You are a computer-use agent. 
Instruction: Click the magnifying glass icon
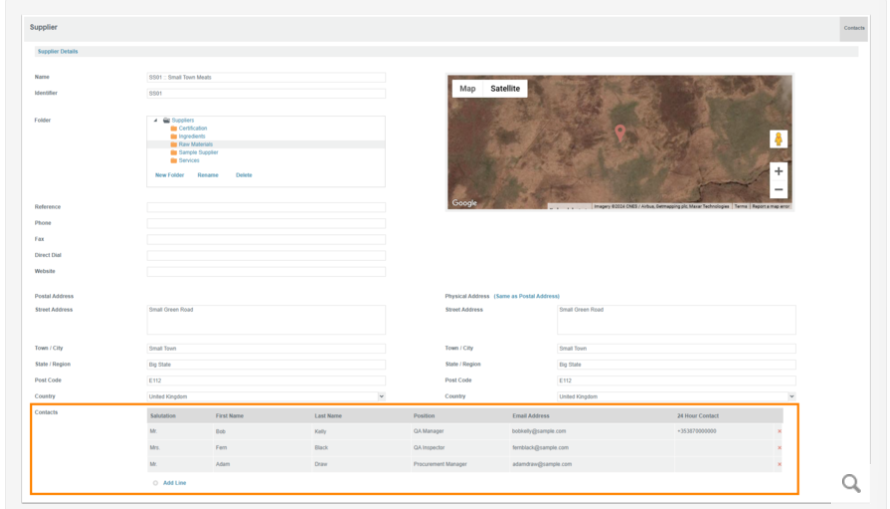pos(851,484)
